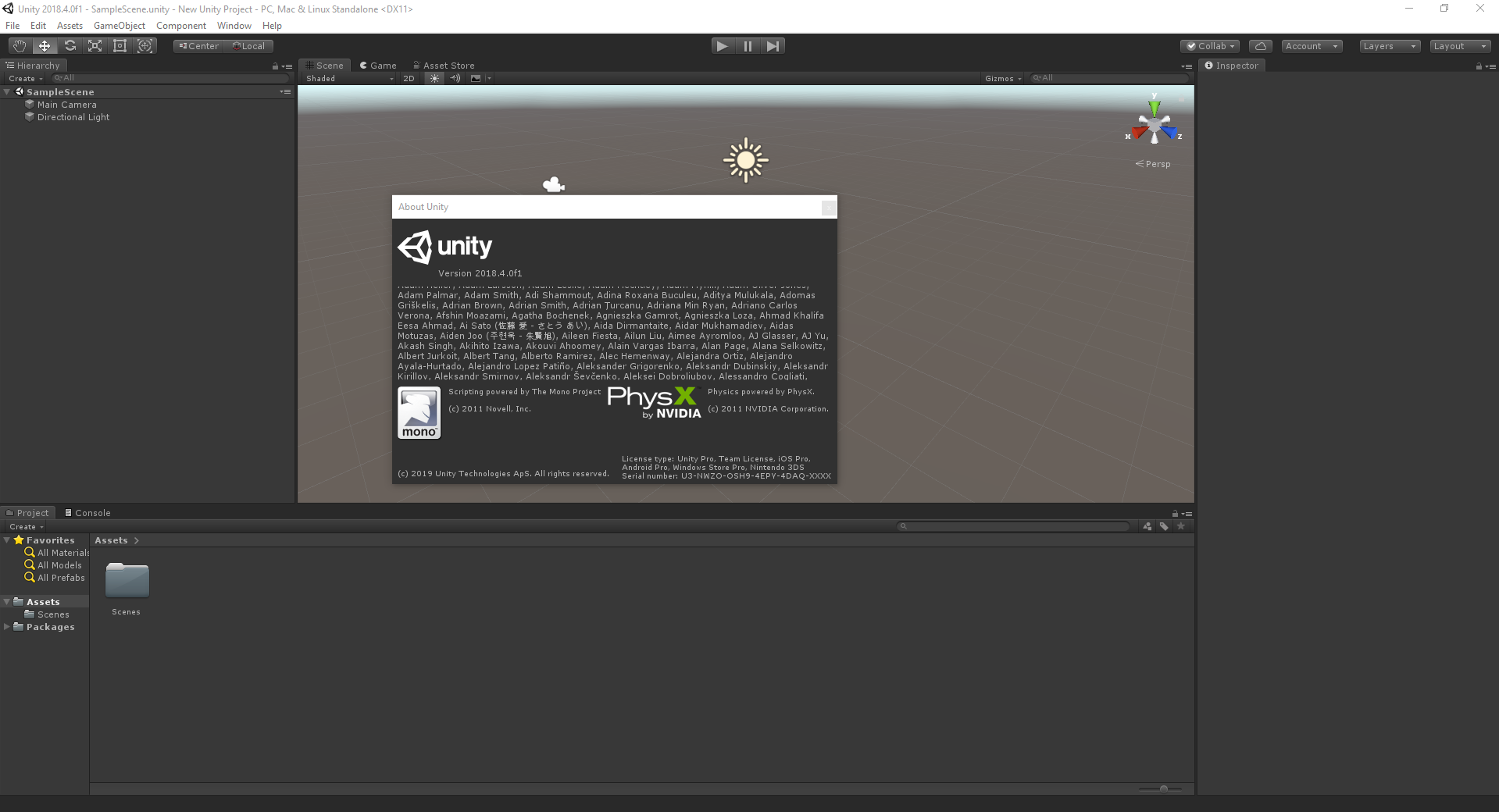Collapse the Assets folder tree arrow
Image resolution: width=1499 pixels, height=812 pixels.
7,602
